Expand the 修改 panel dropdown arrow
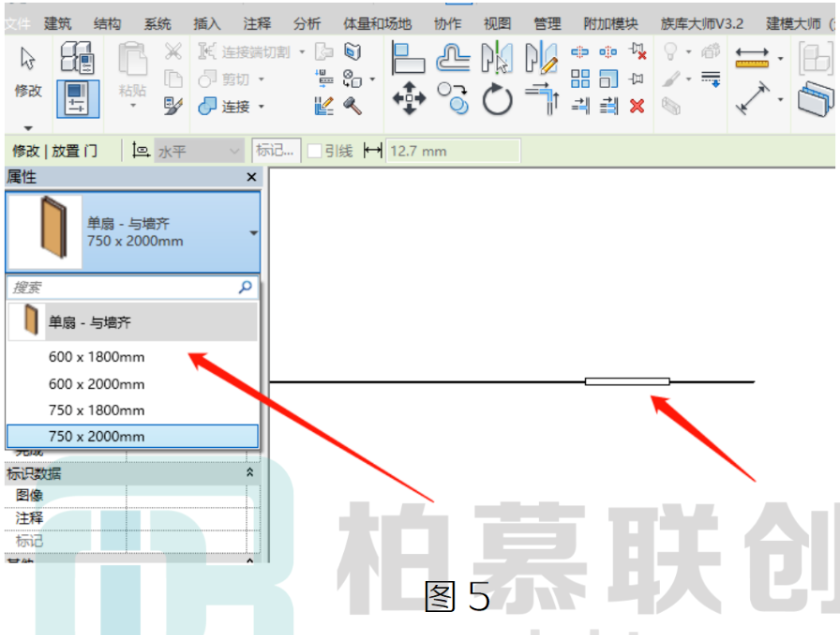840x635 pixels. 28,128
